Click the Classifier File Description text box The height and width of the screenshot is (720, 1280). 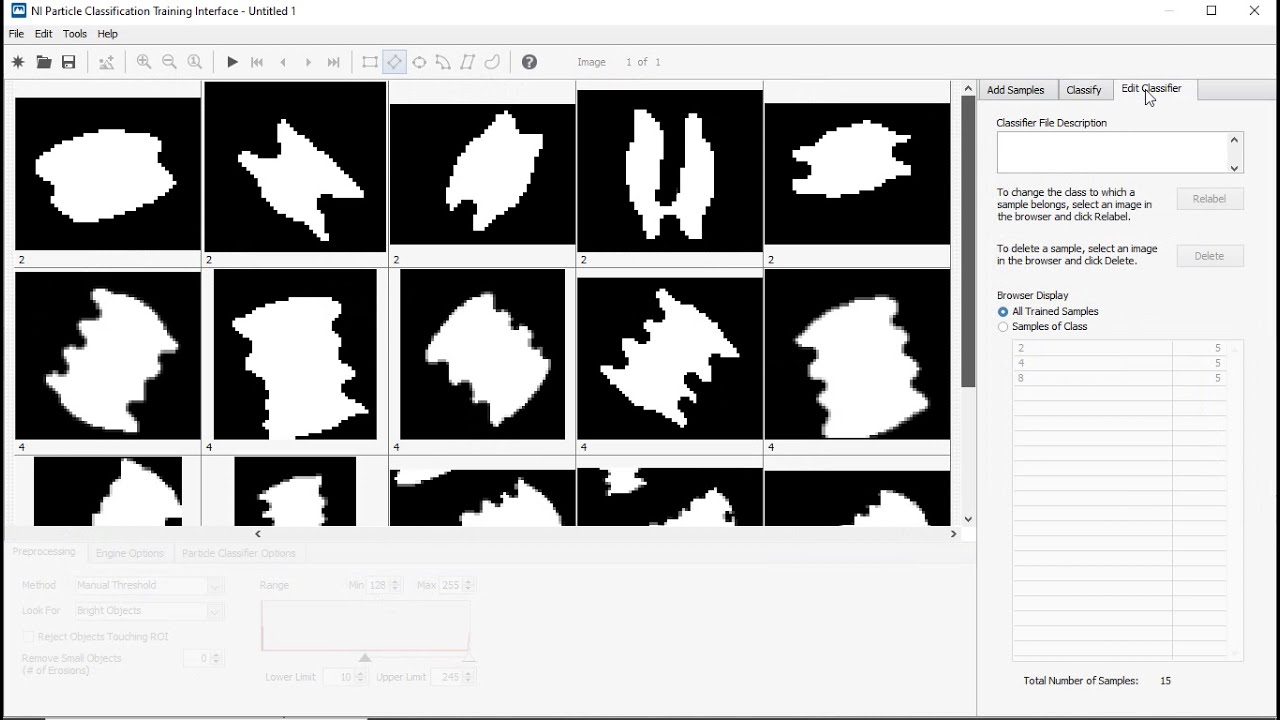[1112, 153]
